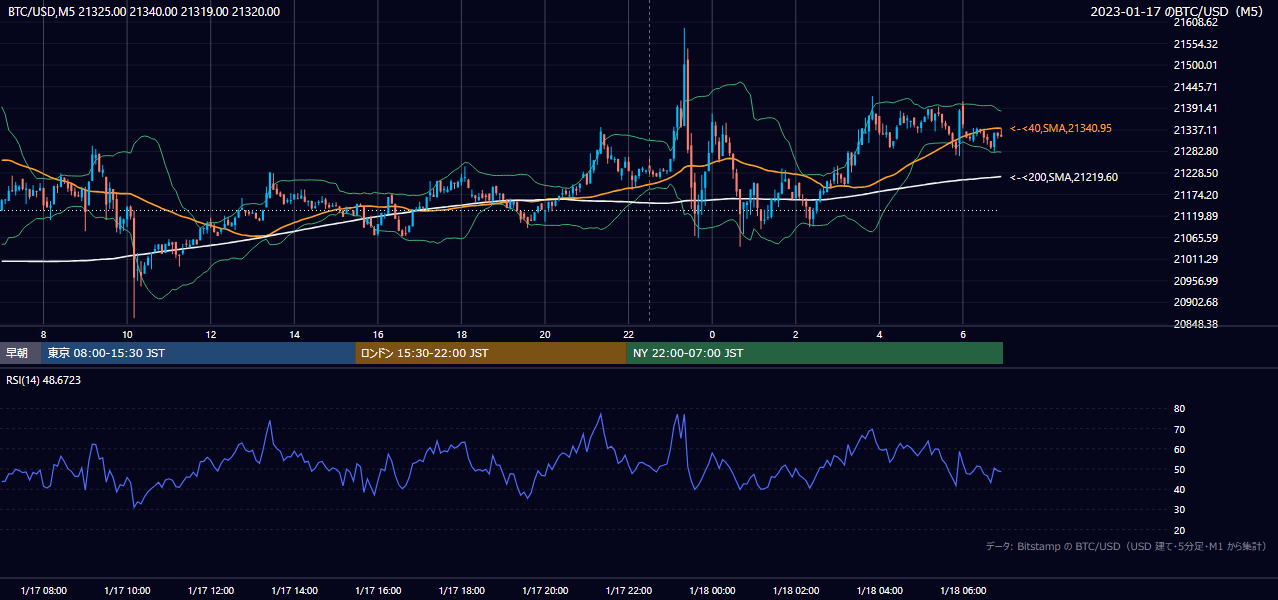Click the RSI(14) 48.6723 indicator label
The height and width of the screenshot is (600, 1278).
44,380
